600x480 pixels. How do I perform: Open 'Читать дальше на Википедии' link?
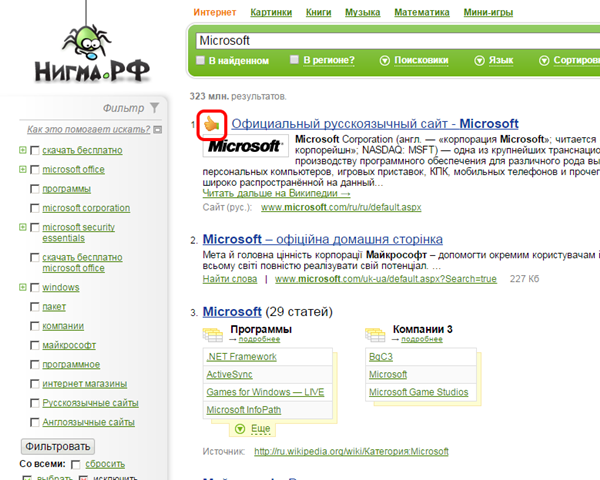point(276,193)
